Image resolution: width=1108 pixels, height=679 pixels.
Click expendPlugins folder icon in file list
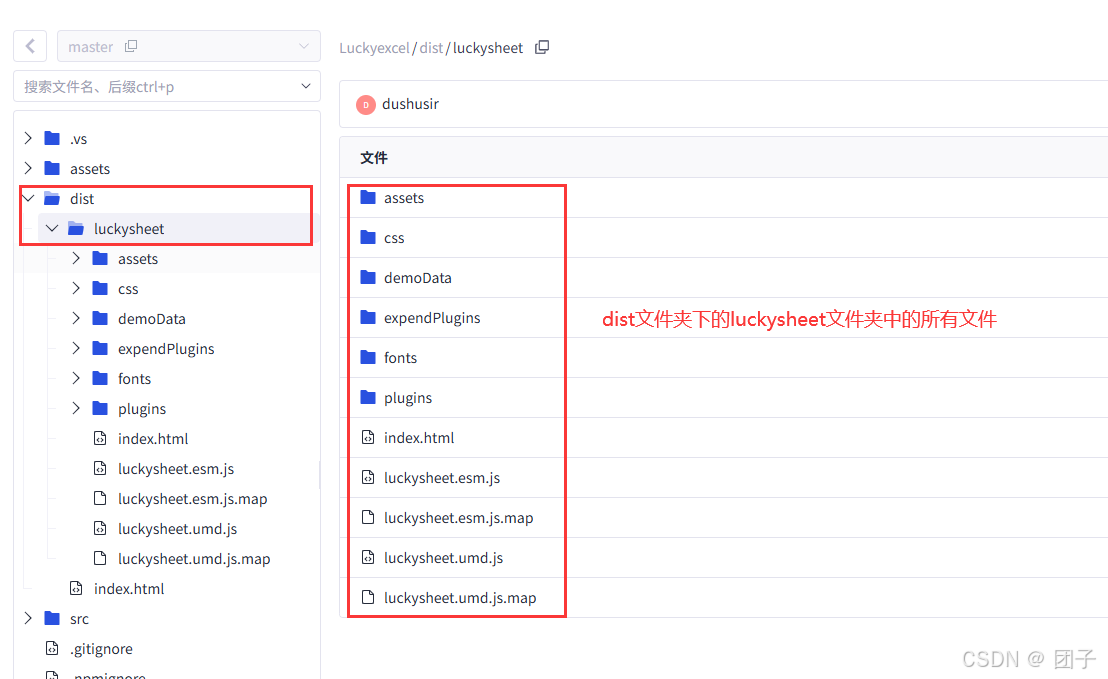click(367, 317)
